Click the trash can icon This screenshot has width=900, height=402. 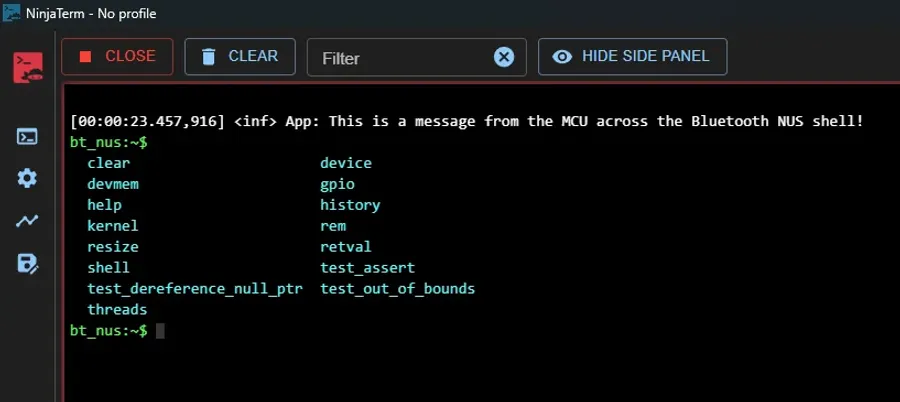click(209, 57)
